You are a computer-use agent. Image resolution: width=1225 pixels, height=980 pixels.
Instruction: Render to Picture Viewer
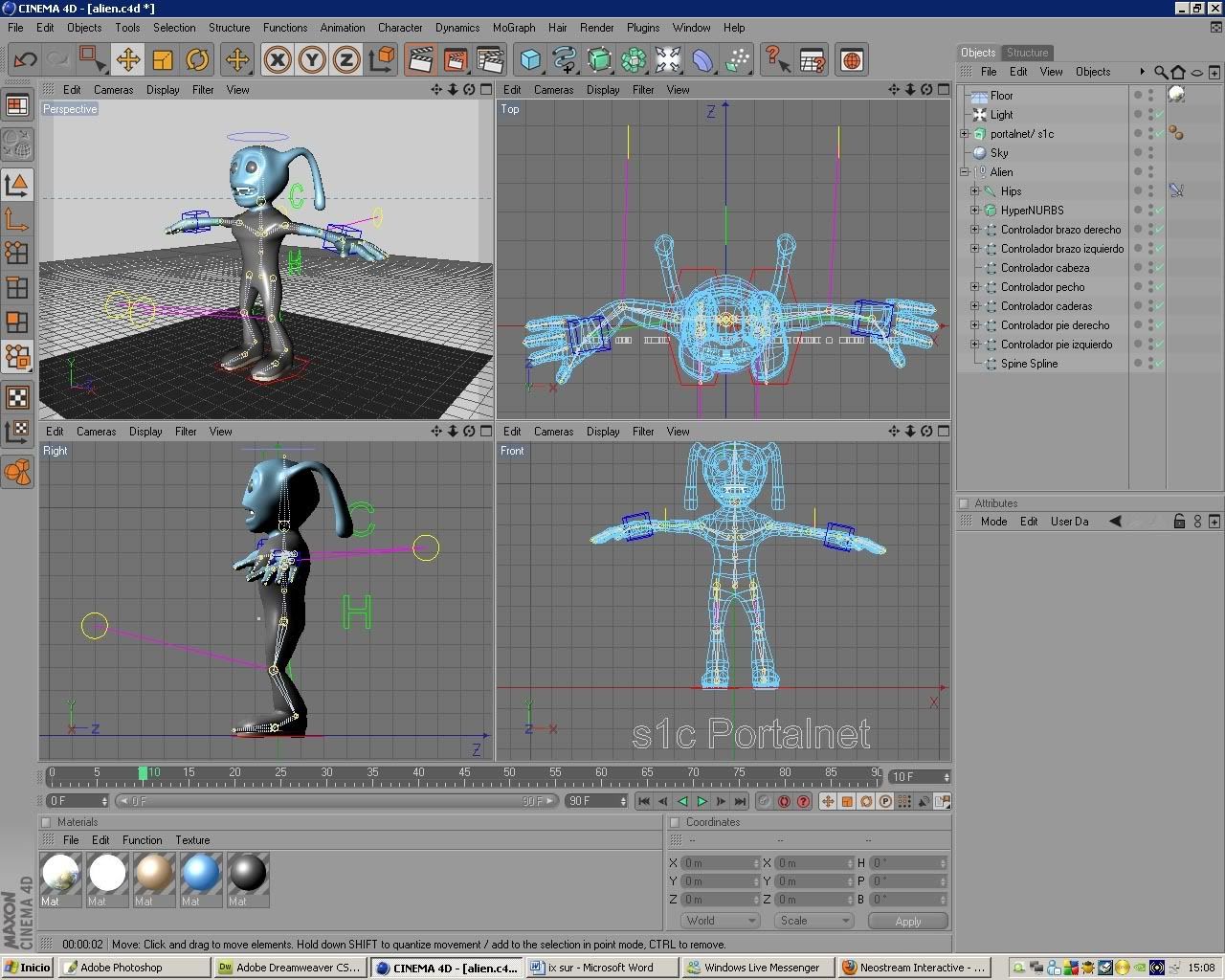[x=455, y=60]
